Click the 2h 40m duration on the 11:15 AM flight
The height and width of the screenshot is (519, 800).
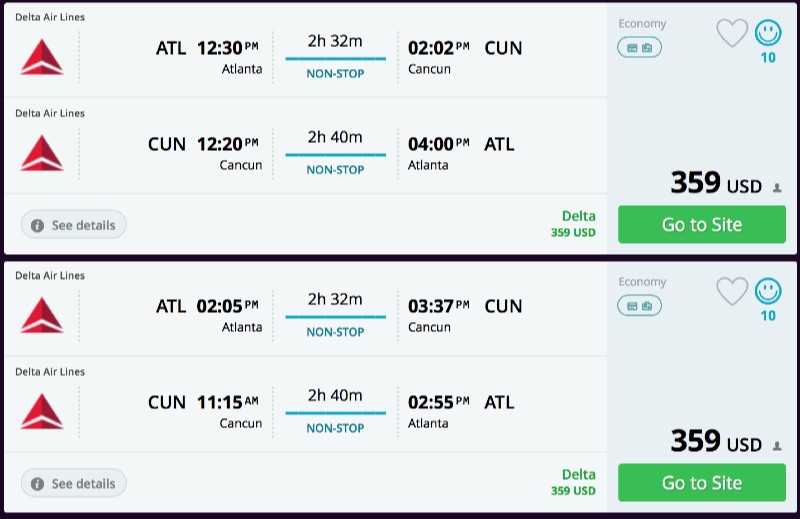pyautogui.click(x=335, y=395)
